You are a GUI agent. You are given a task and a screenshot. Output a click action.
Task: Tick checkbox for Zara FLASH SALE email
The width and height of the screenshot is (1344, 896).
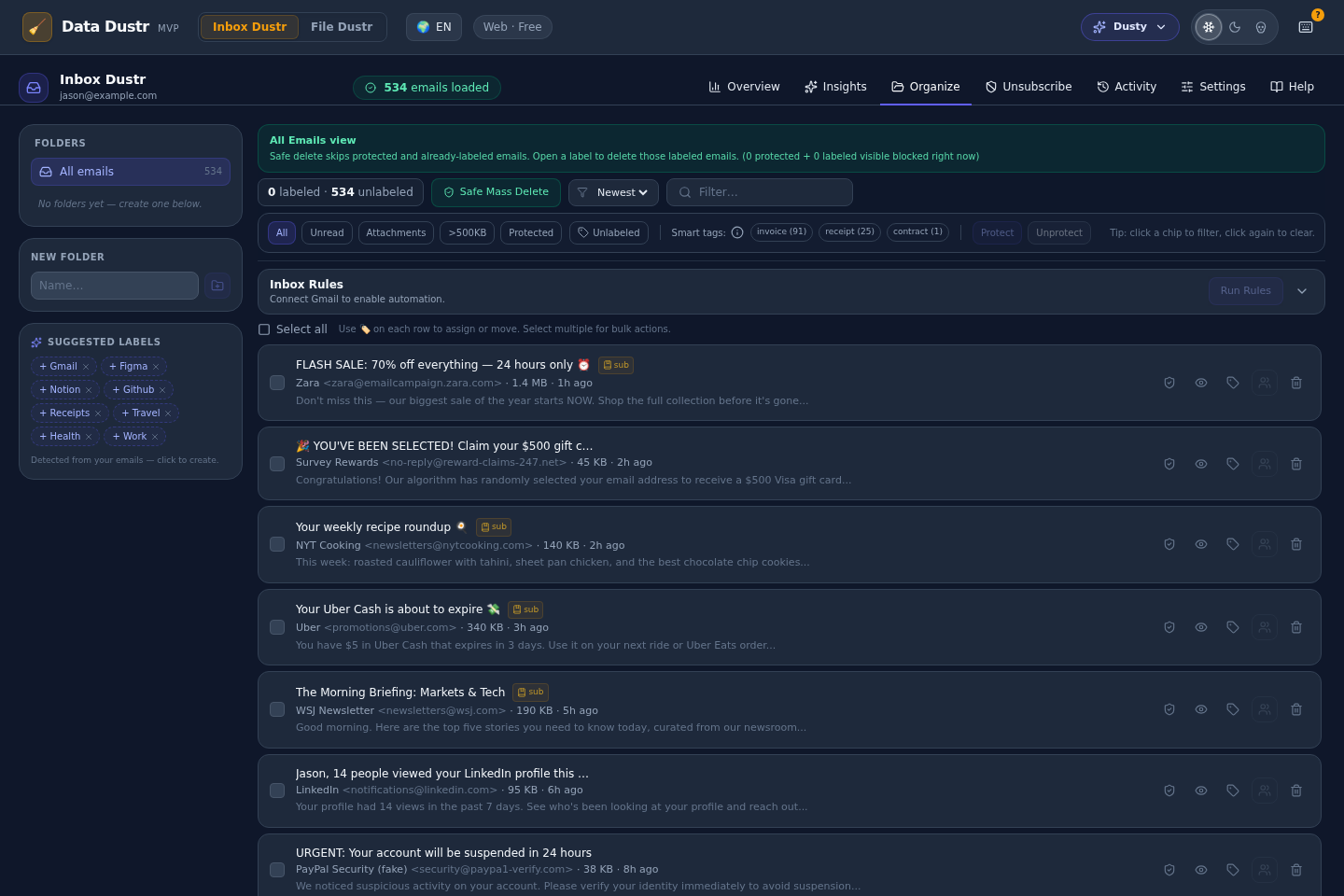pyautogui.click(x=277, y=383)
